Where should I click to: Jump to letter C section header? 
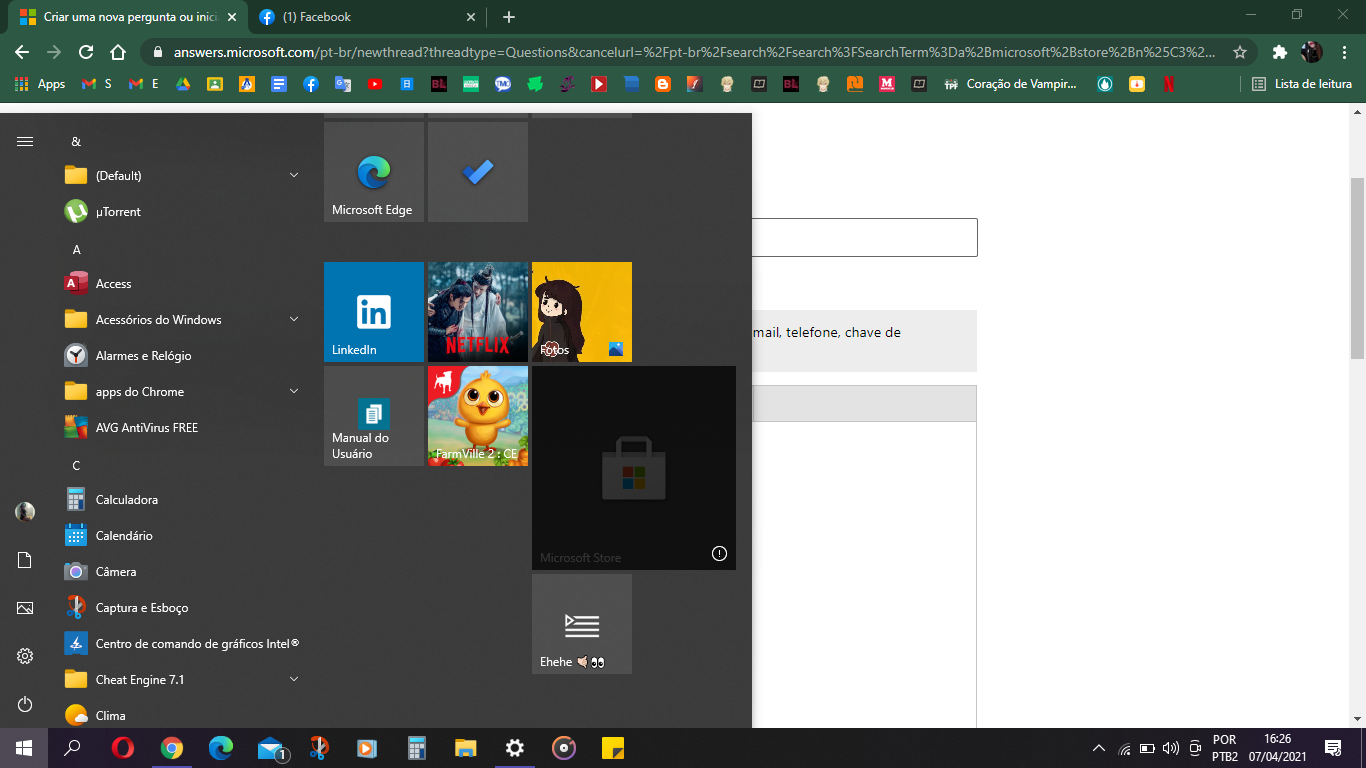pyautogui.click(x=77, y=465)
